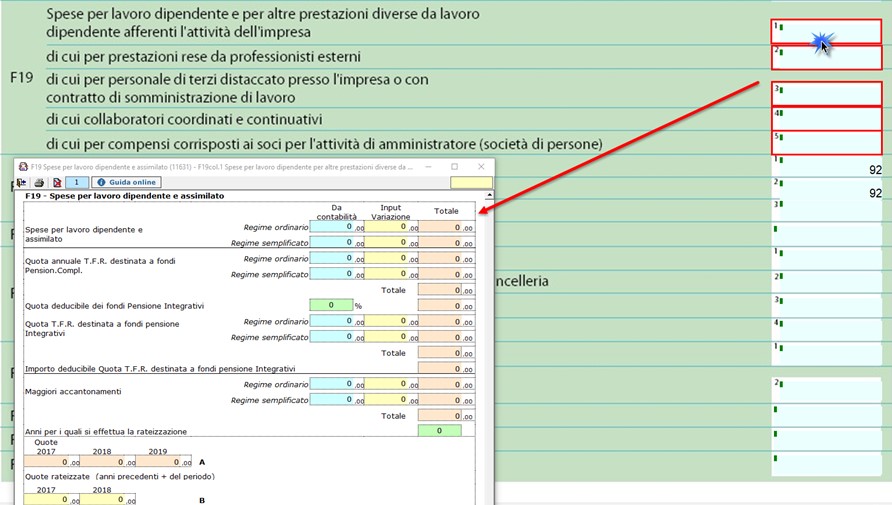
Task: Click the first main form field showing 92
Action: point(827,167)
